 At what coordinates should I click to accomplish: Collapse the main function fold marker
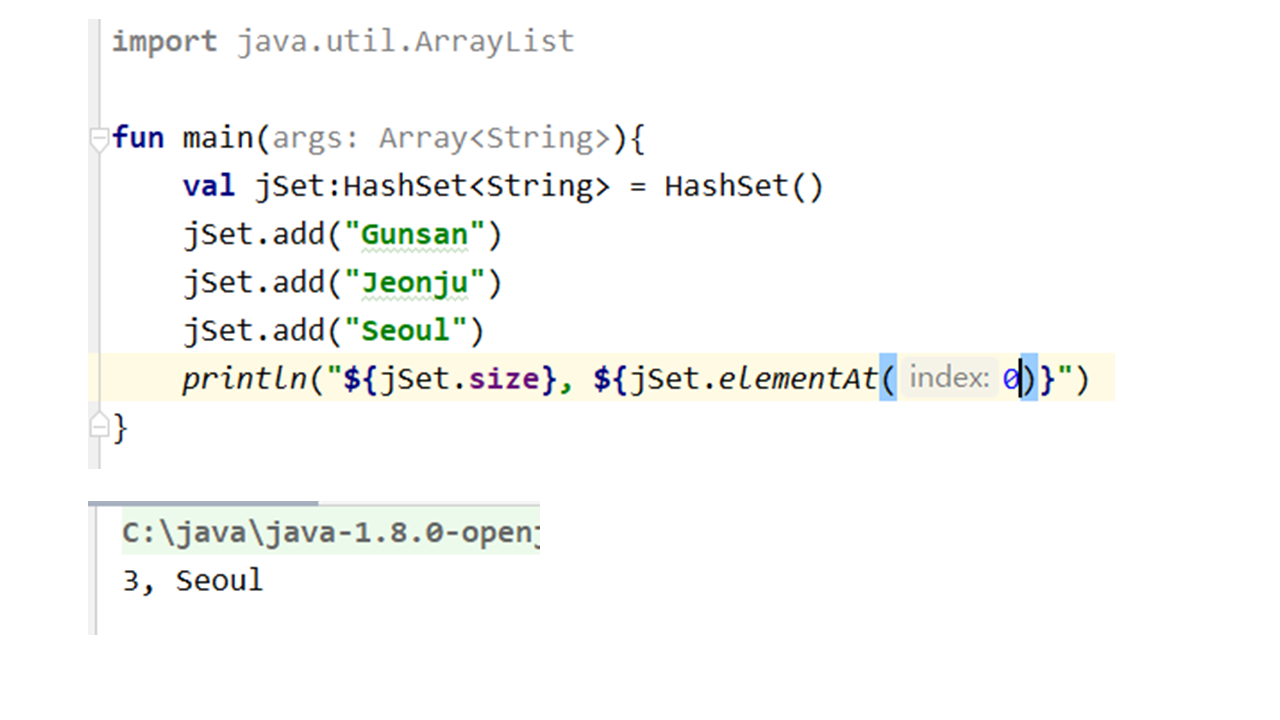tap(98, 139)
